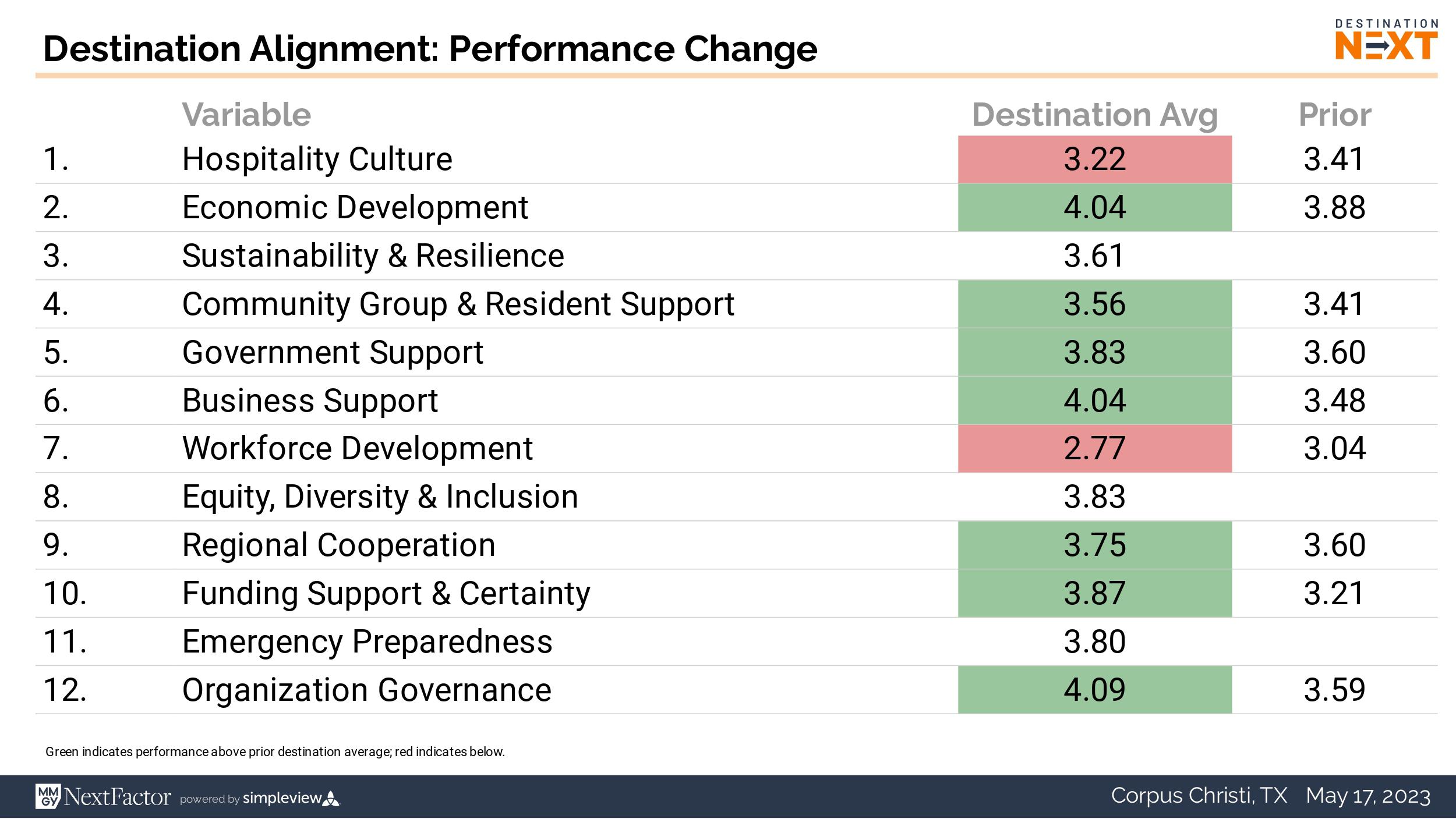Image resolution: width=1456 pixels, height=819 pixels.
Task: Select the red 3.22 Hospitality Culture cell
Action: [x=1095, y=159]
